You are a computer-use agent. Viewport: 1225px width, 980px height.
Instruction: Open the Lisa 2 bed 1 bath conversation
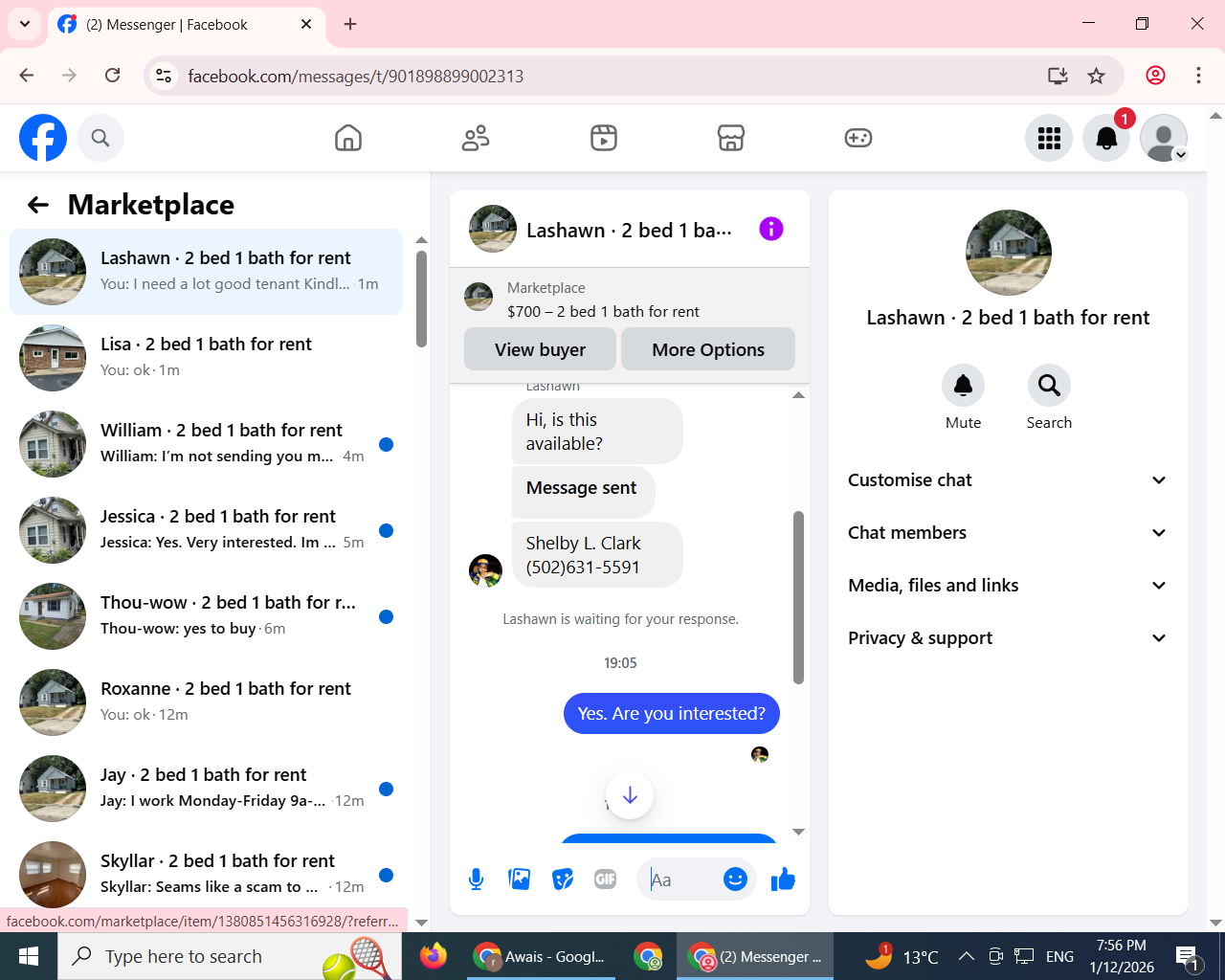(x=206, y=358)
